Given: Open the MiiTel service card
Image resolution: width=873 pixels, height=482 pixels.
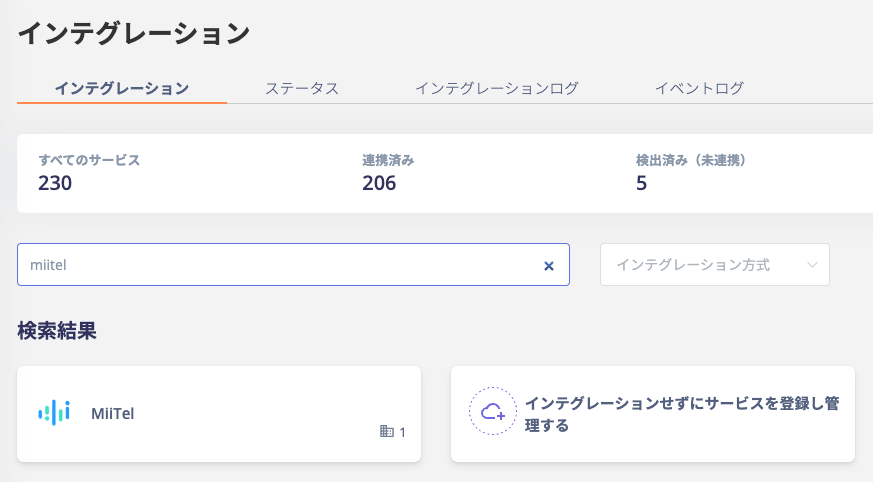Looking at the screenshot, I should pyautogui.click(x=219, y=414).
